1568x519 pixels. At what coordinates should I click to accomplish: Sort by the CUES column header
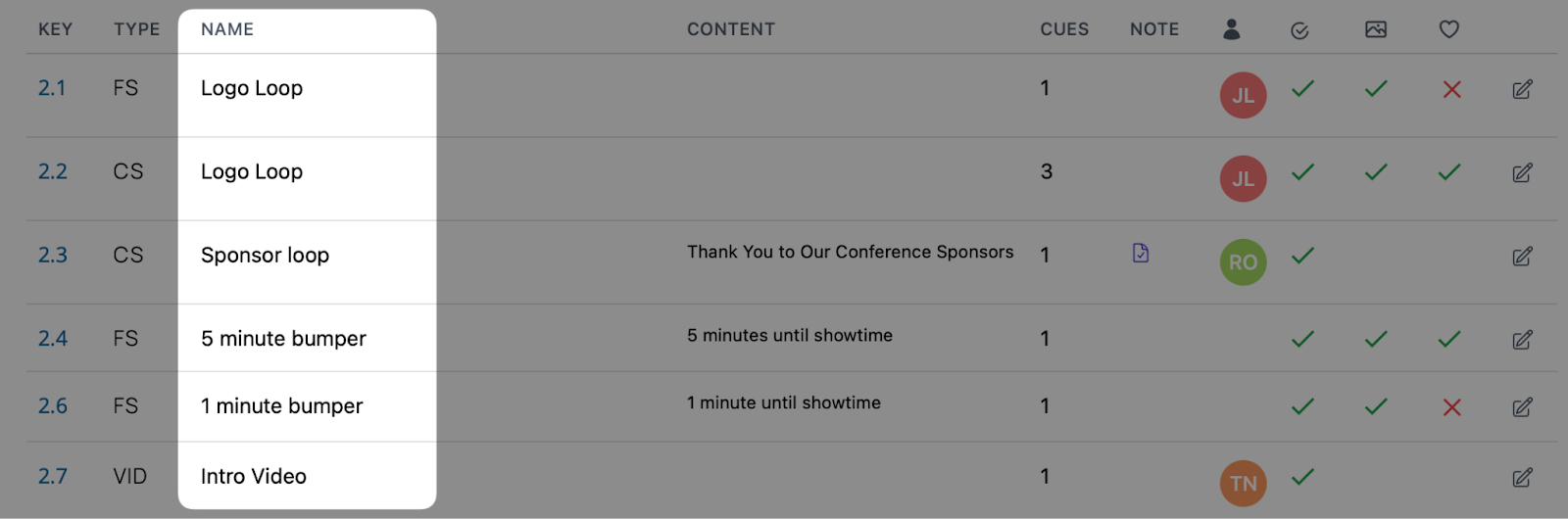(1064, 29)
